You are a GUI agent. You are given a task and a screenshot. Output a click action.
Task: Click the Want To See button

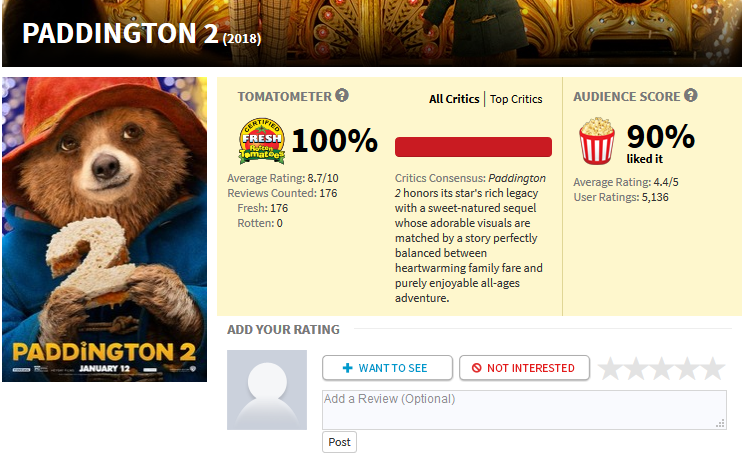pos(387,368)
